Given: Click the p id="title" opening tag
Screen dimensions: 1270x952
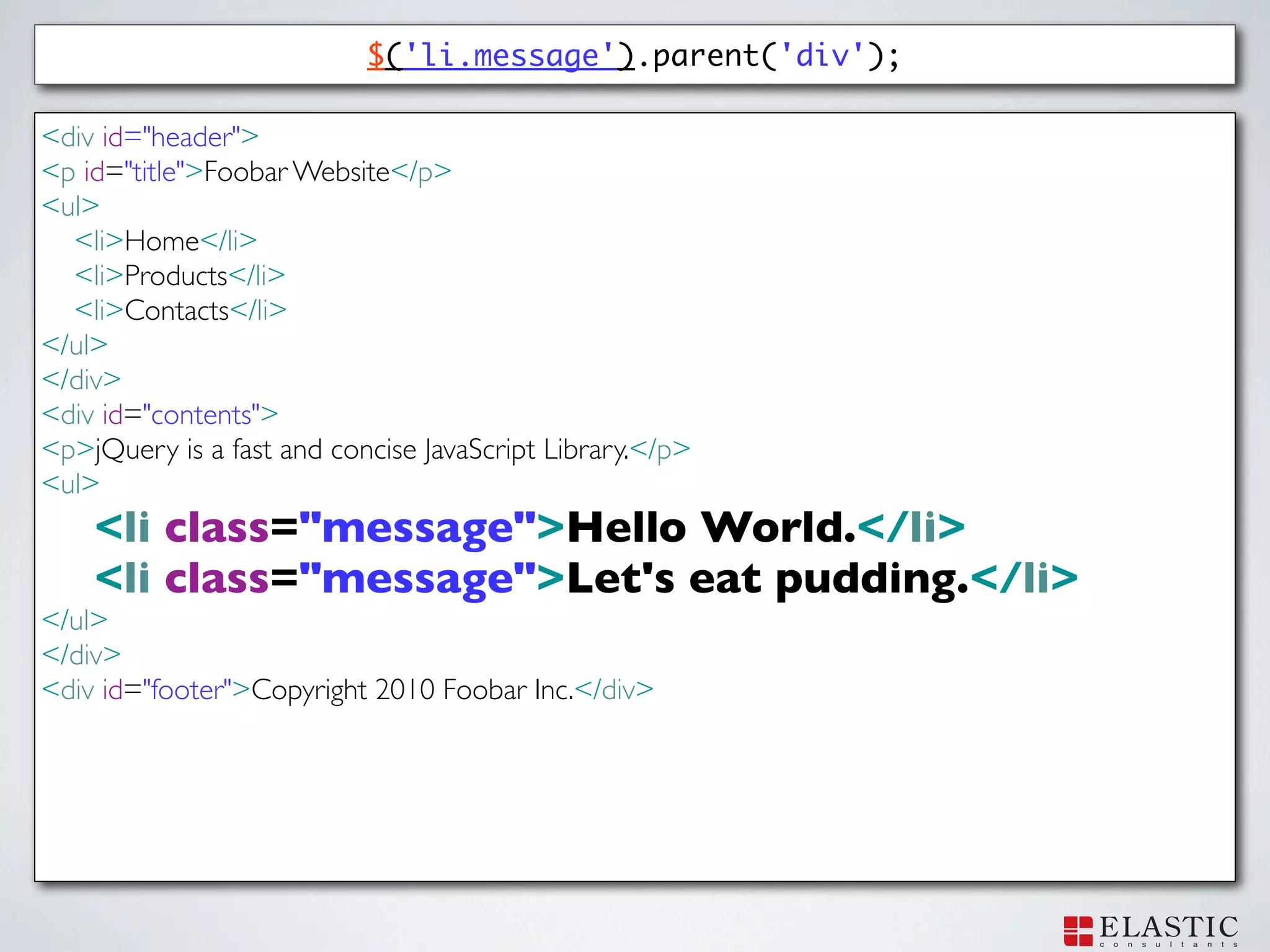Looking at the screenshot, I should click(x=122, y=172).
